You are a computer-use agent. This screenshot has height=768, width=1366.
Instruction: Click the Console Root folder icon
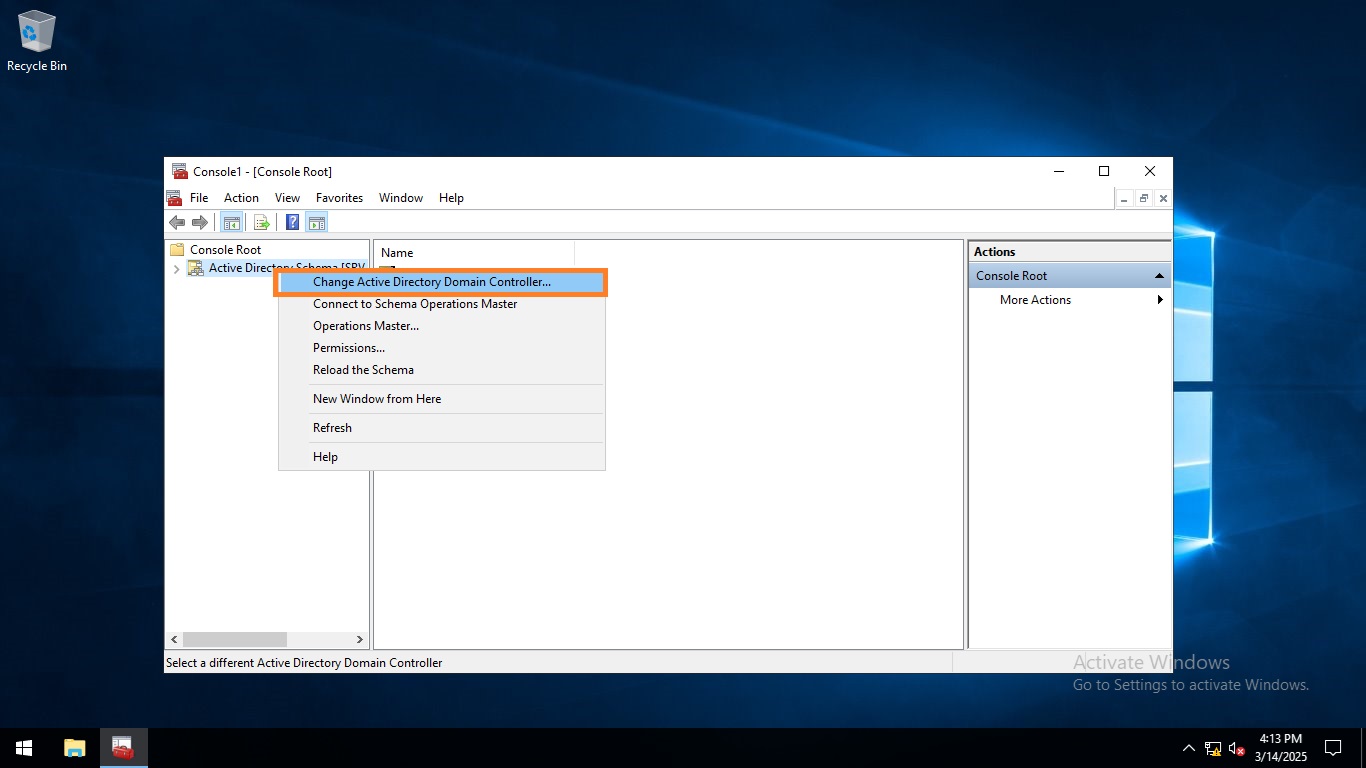[178, 250]
